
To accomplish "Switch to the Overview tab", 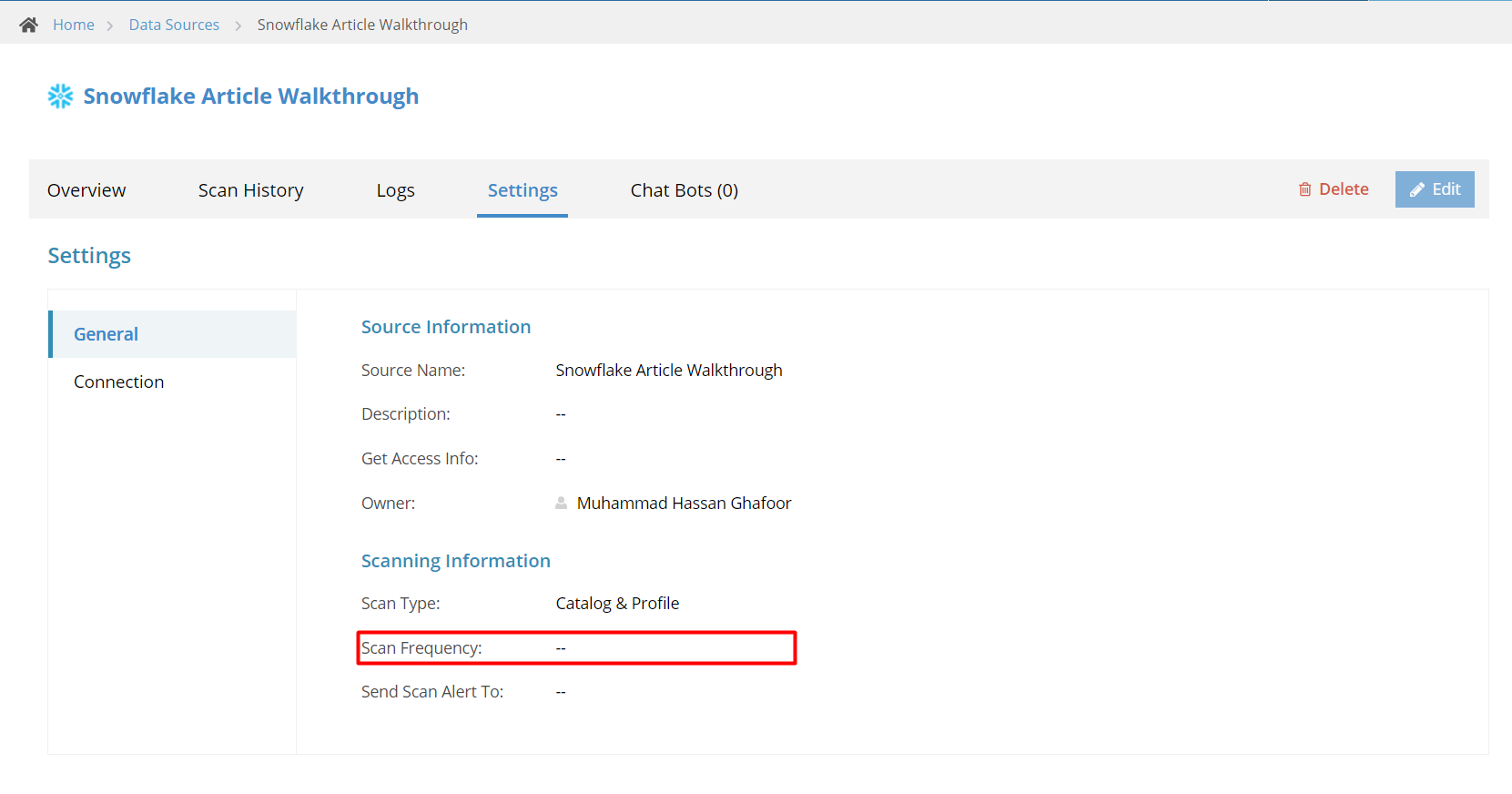I will point(86,189).
